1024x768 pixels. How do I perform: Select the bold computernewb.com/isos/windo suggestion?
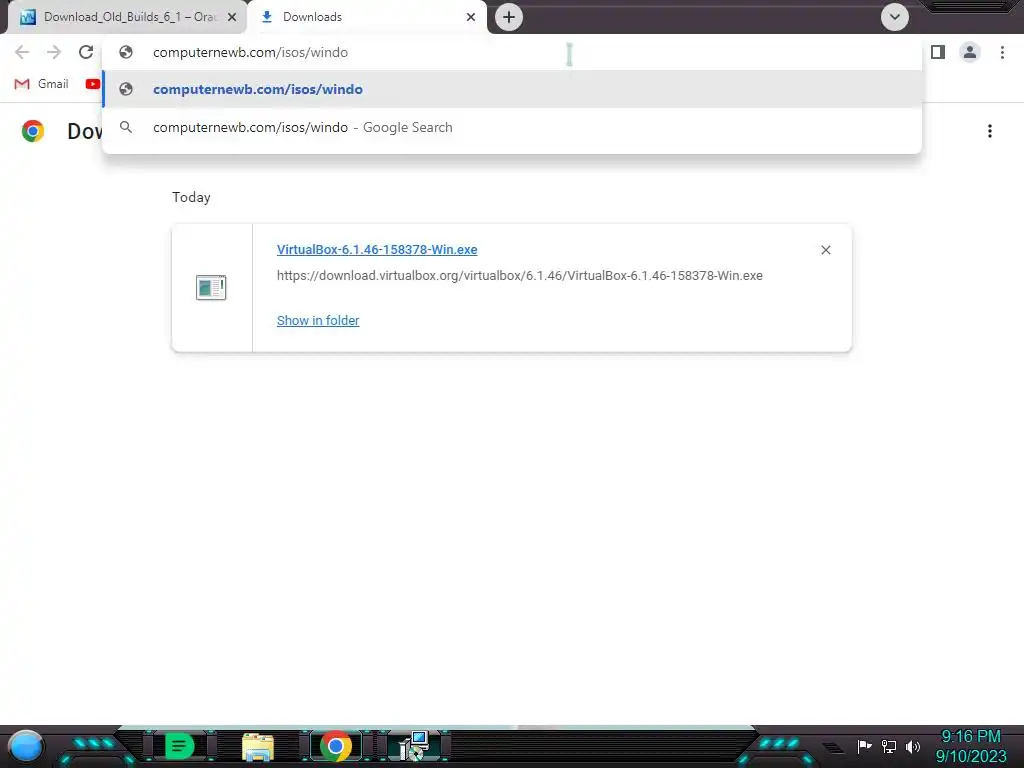click(x=512, y=89)
